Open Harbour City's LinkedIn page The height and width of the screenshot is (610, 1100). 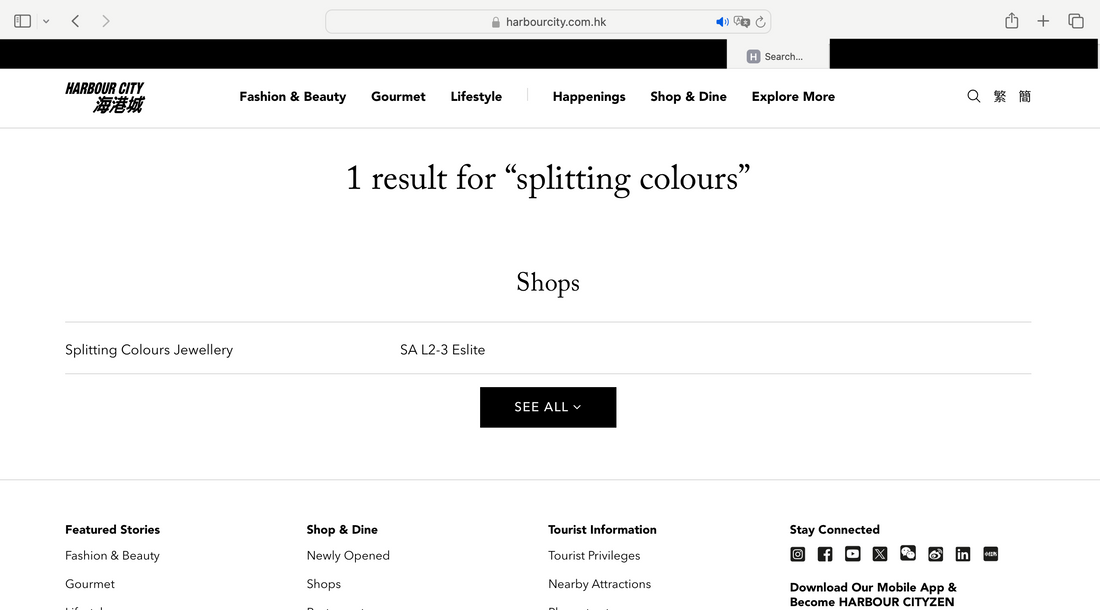pos(963,554)
